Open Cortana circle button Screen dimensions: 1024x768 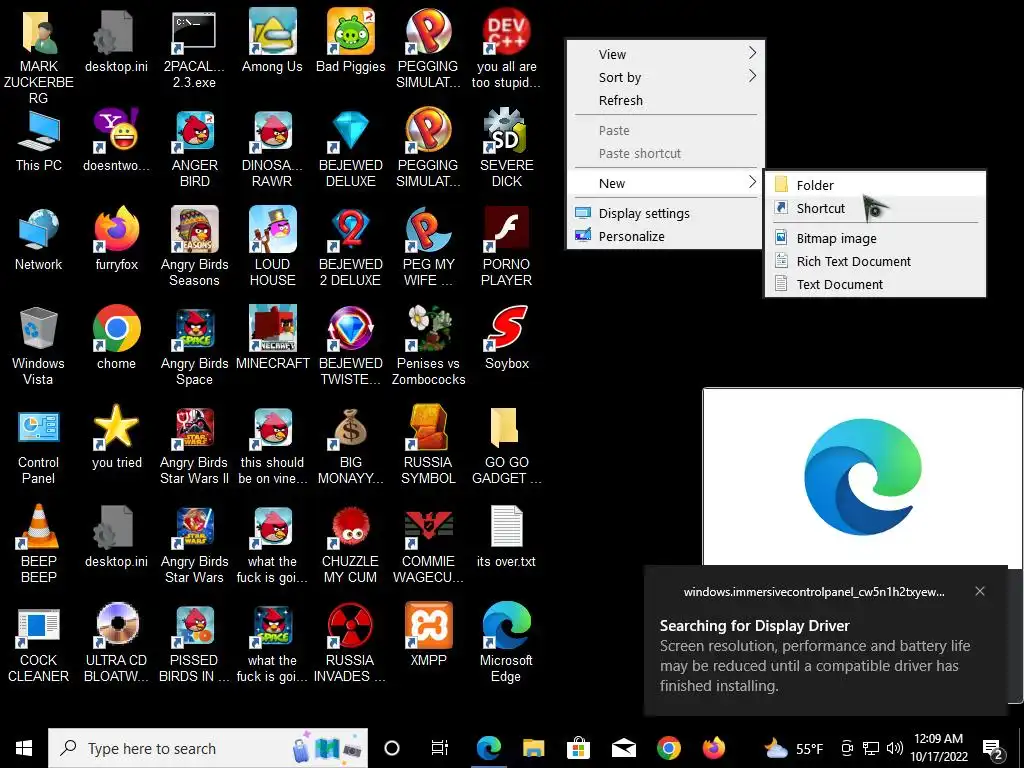(392, 748)
